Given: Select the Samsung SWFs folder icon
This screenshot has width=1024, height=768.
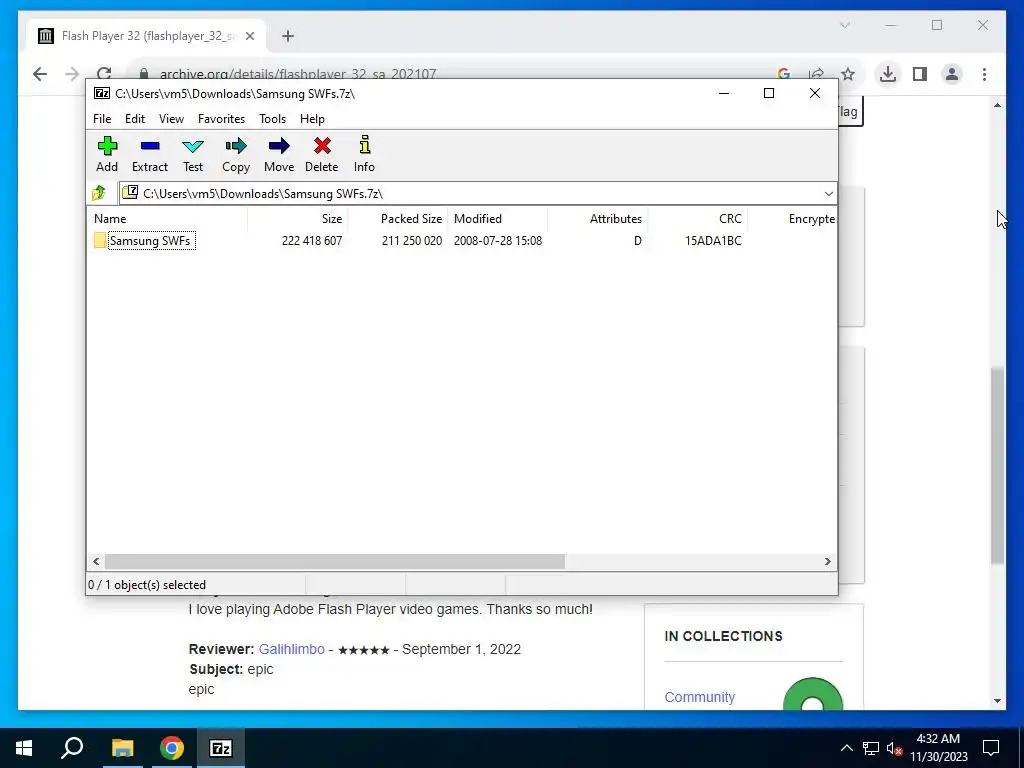Looking at the screenshot, I should pos(100,240).
